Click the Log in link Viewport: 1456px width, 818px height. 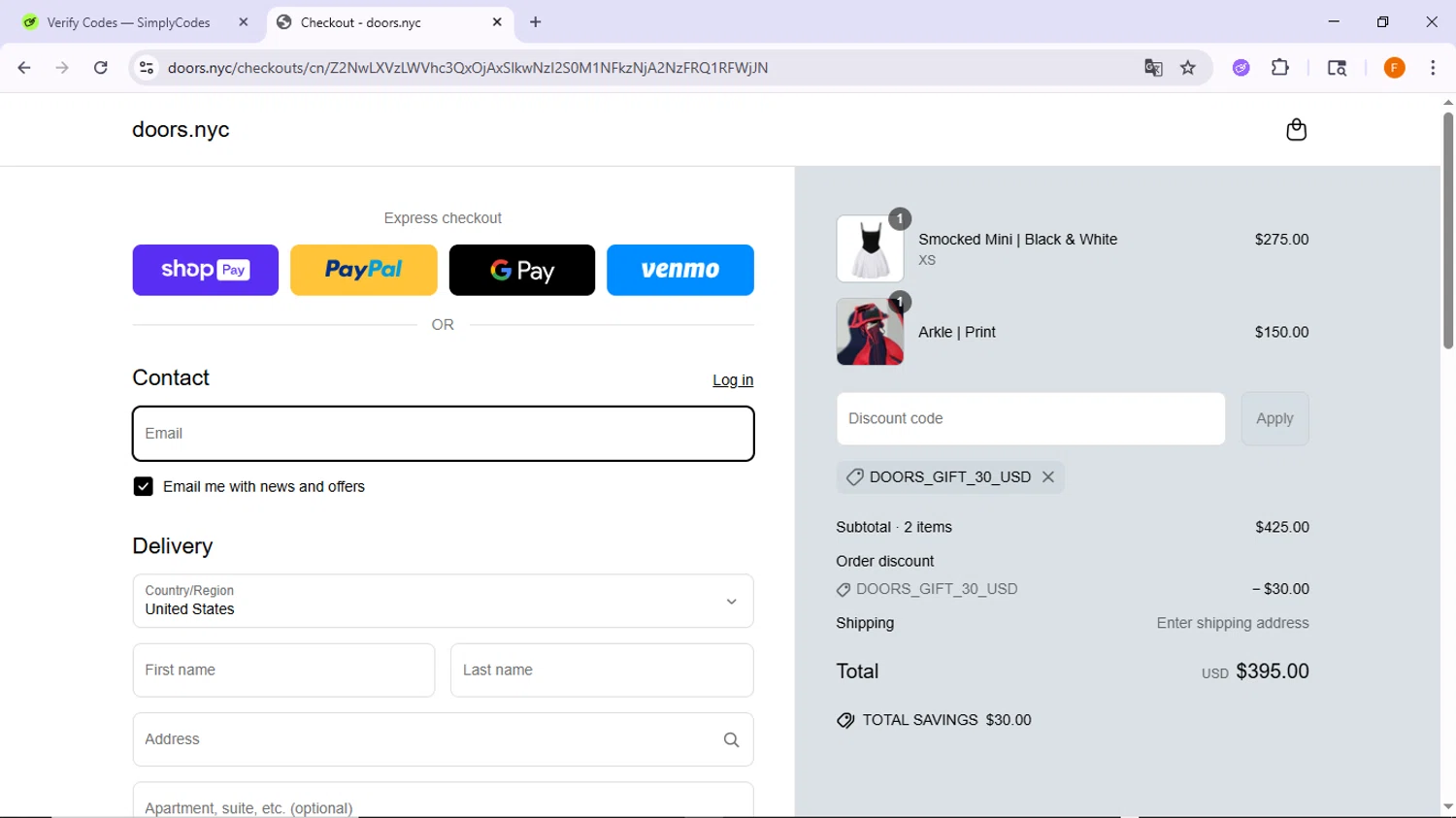pos(733,380)
